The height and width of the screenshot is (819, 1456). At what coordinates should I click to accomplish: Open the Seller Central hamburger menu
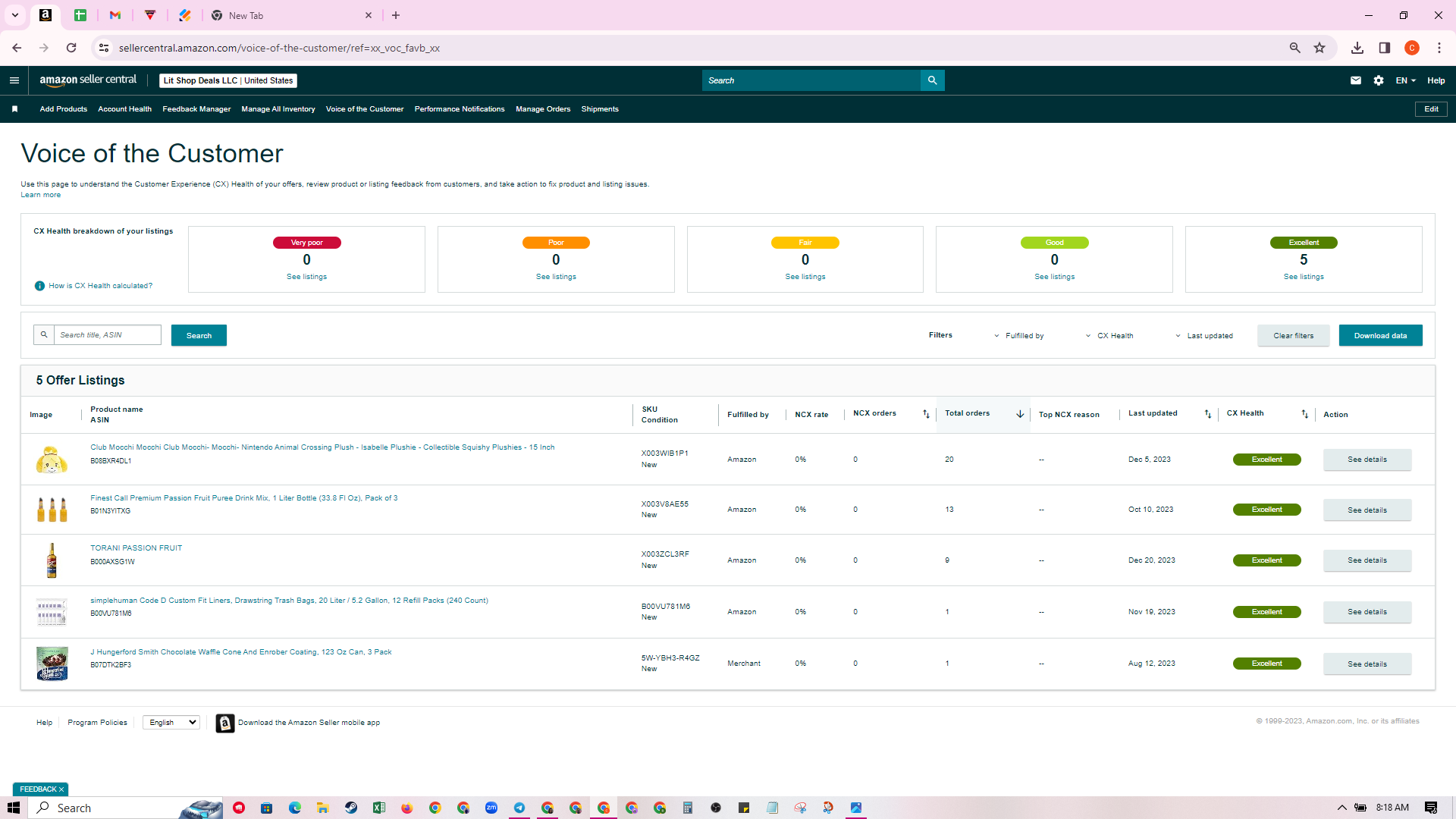(x=14, y=80)
